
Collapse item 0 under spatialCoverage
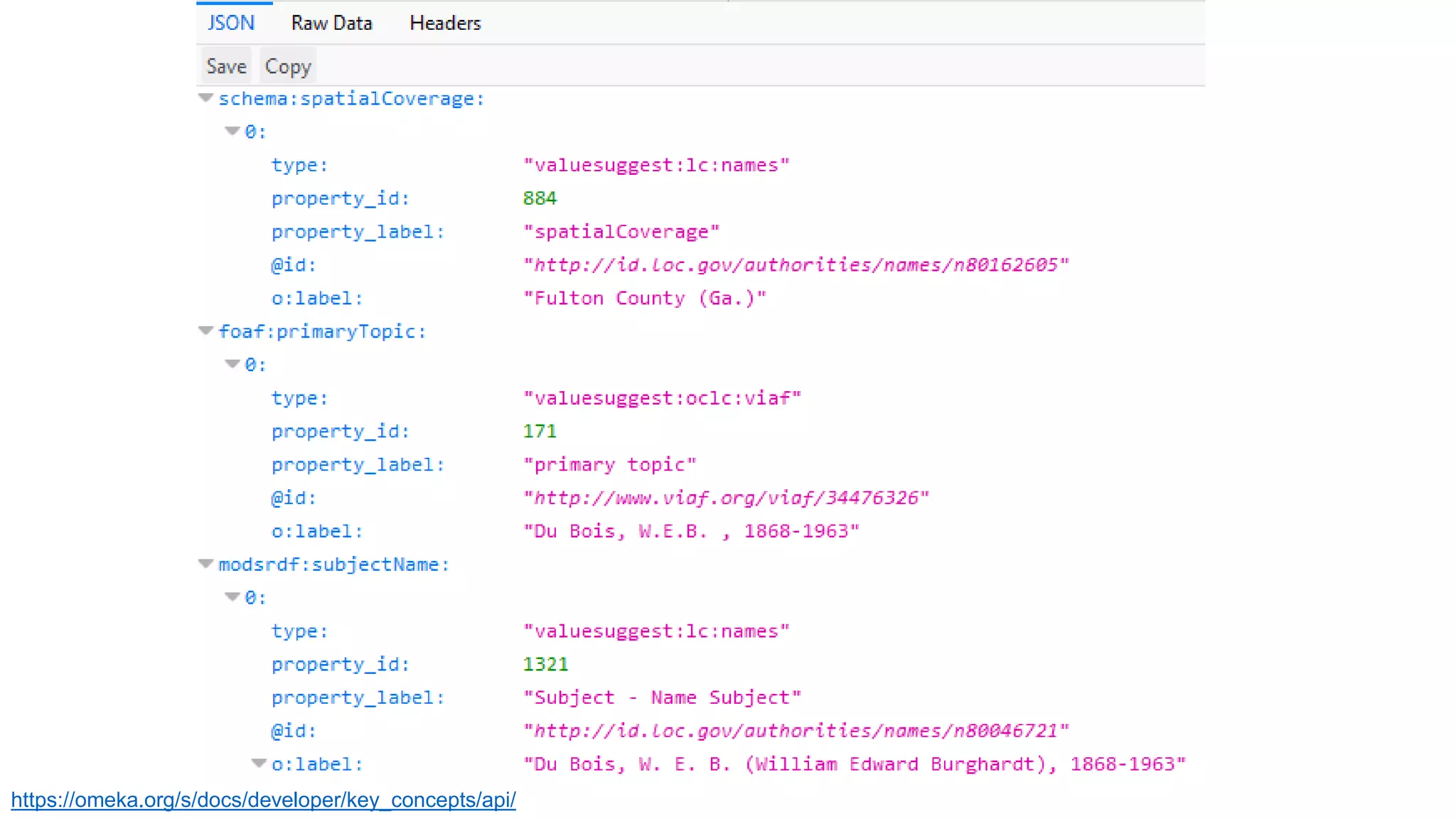click(x=232, y=131)
